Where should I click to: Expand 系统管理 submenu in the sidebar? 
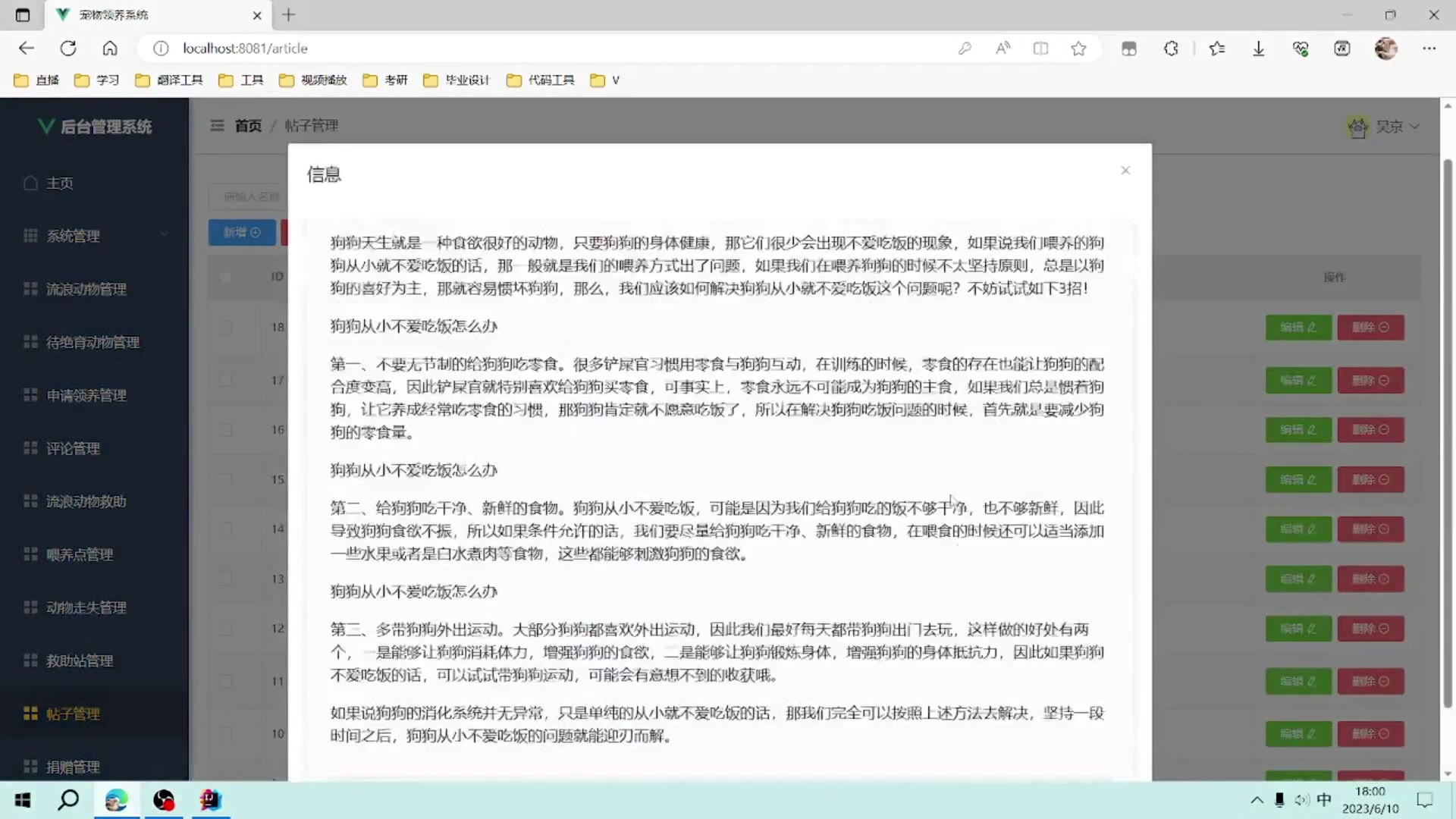click(94, 237)
